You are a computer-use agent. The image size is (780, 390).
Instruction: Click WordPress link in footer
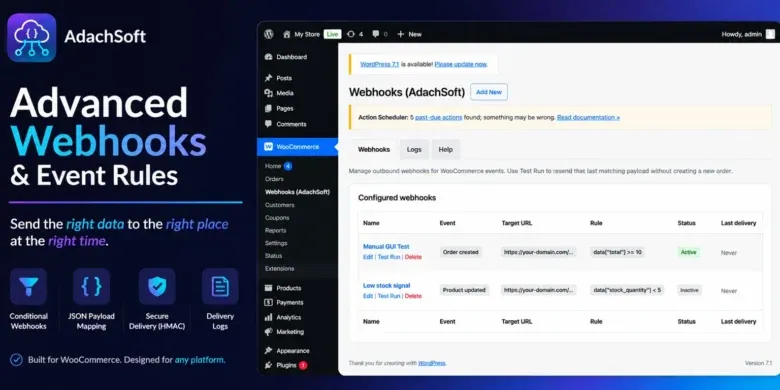(x=432, y=363)
